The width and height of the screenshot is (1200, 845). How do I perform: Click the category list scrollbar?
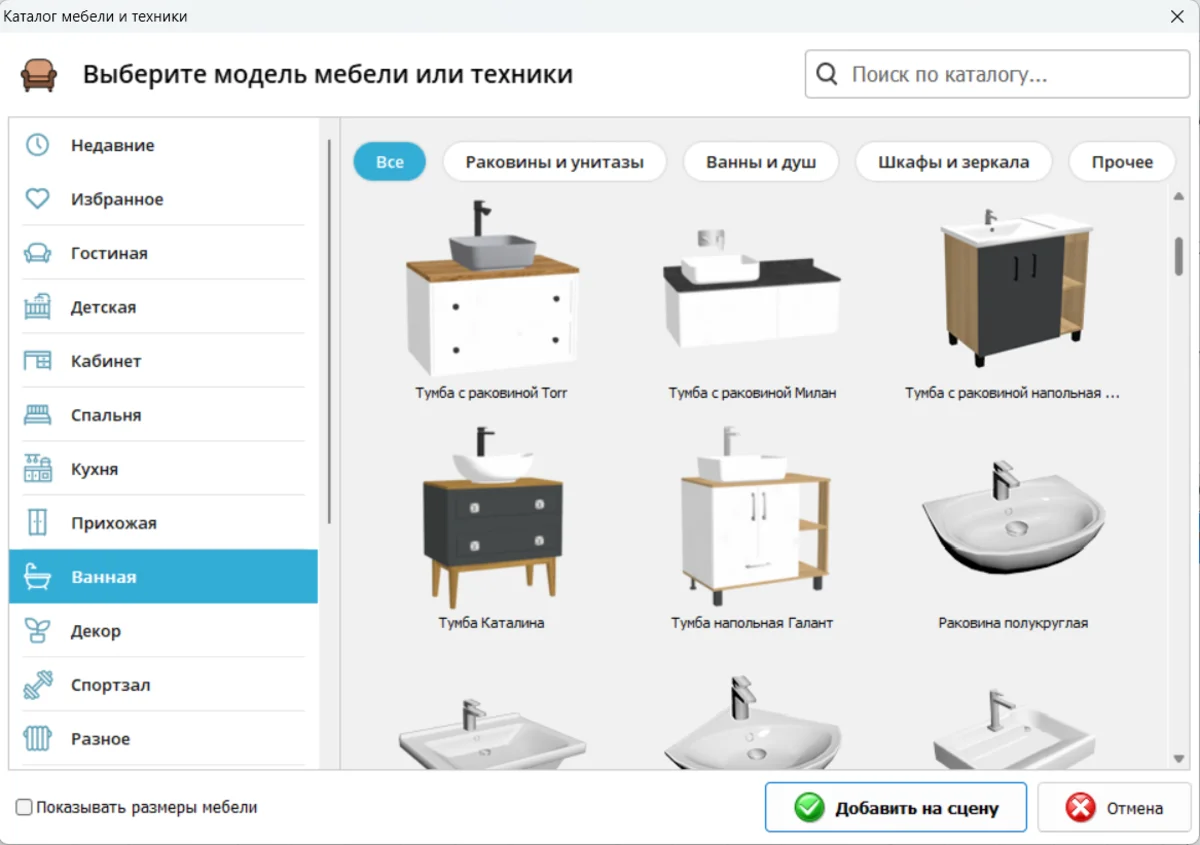(329, 332)
